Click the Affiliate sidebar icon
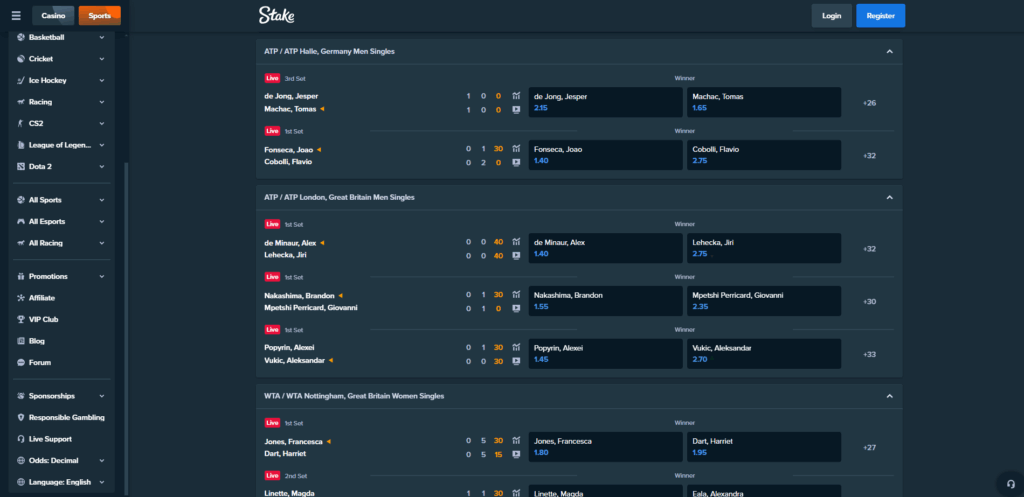The image size is (1024, 497). [21, 298]
